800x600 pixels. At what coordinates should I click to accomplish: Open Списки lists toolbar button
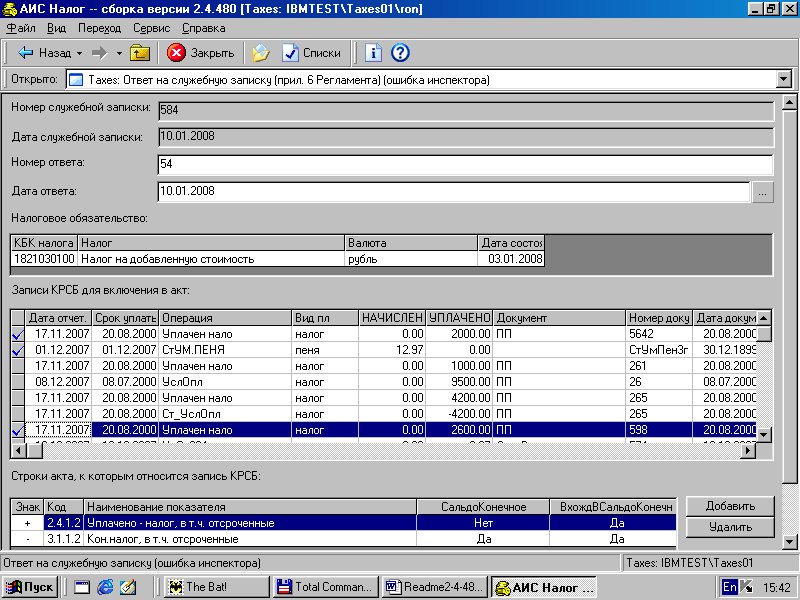[x=311, y=53]
